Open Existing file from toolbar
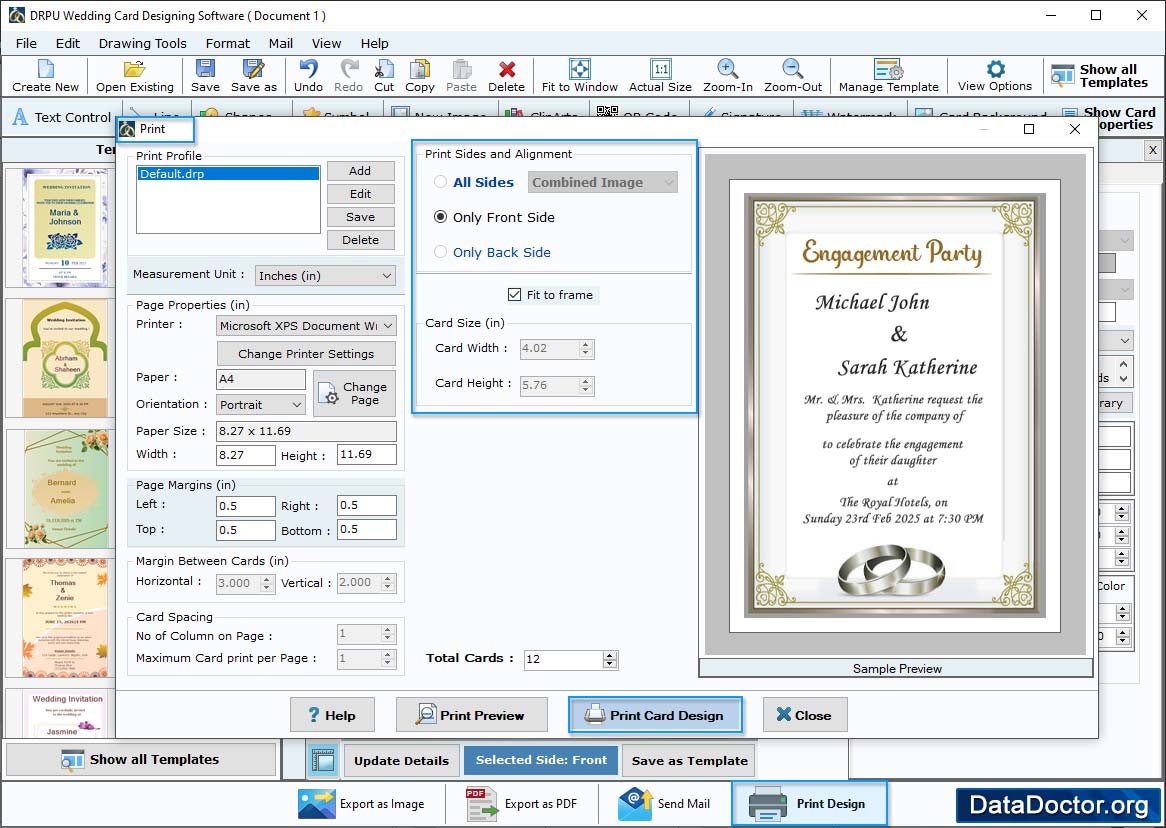1166x828 pixels. point(135,76)
